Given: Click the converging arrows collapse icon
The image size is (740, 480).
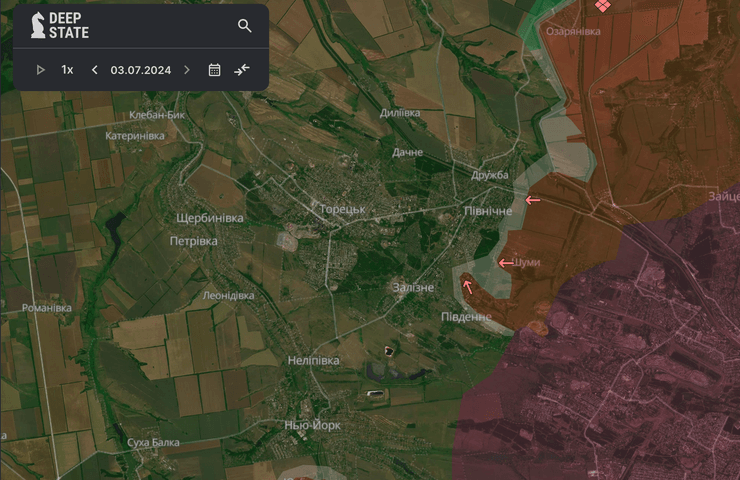Looking at the screenshot, I should tap(242, 70).
